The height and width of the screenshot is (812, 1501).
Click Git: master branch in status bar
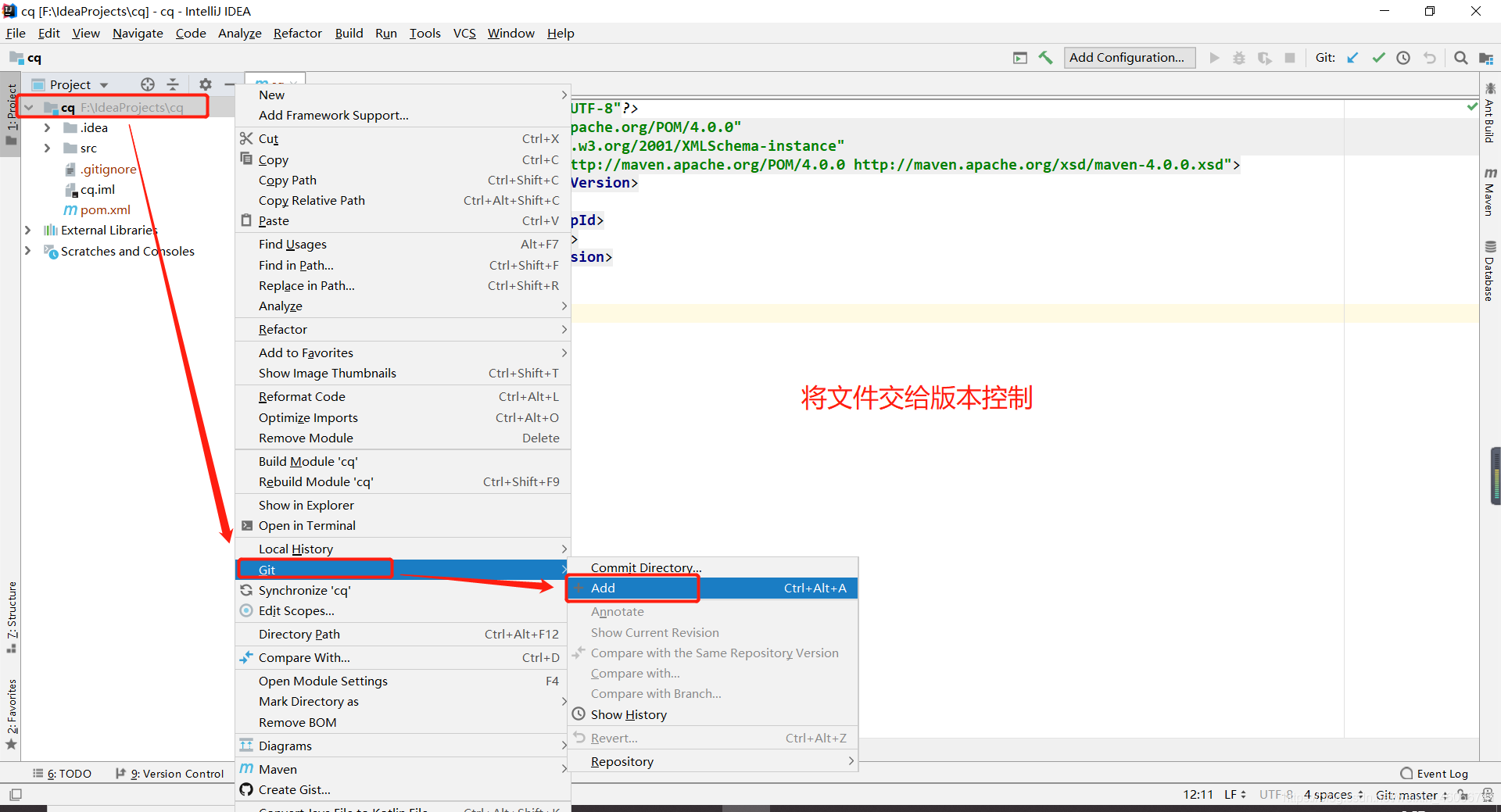1411,795
